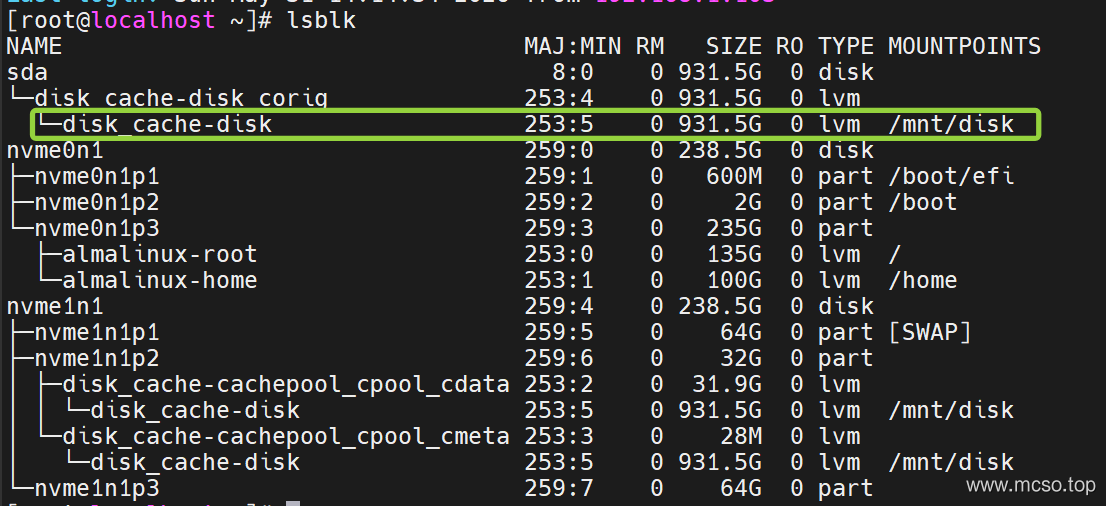Click the /boot/efi mountpoint
The width and height of the screenshot is (1106, 506).
point(950,176)
